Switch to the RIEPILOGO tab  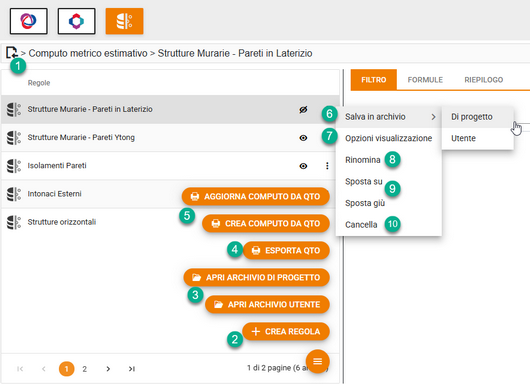(483, 80)
